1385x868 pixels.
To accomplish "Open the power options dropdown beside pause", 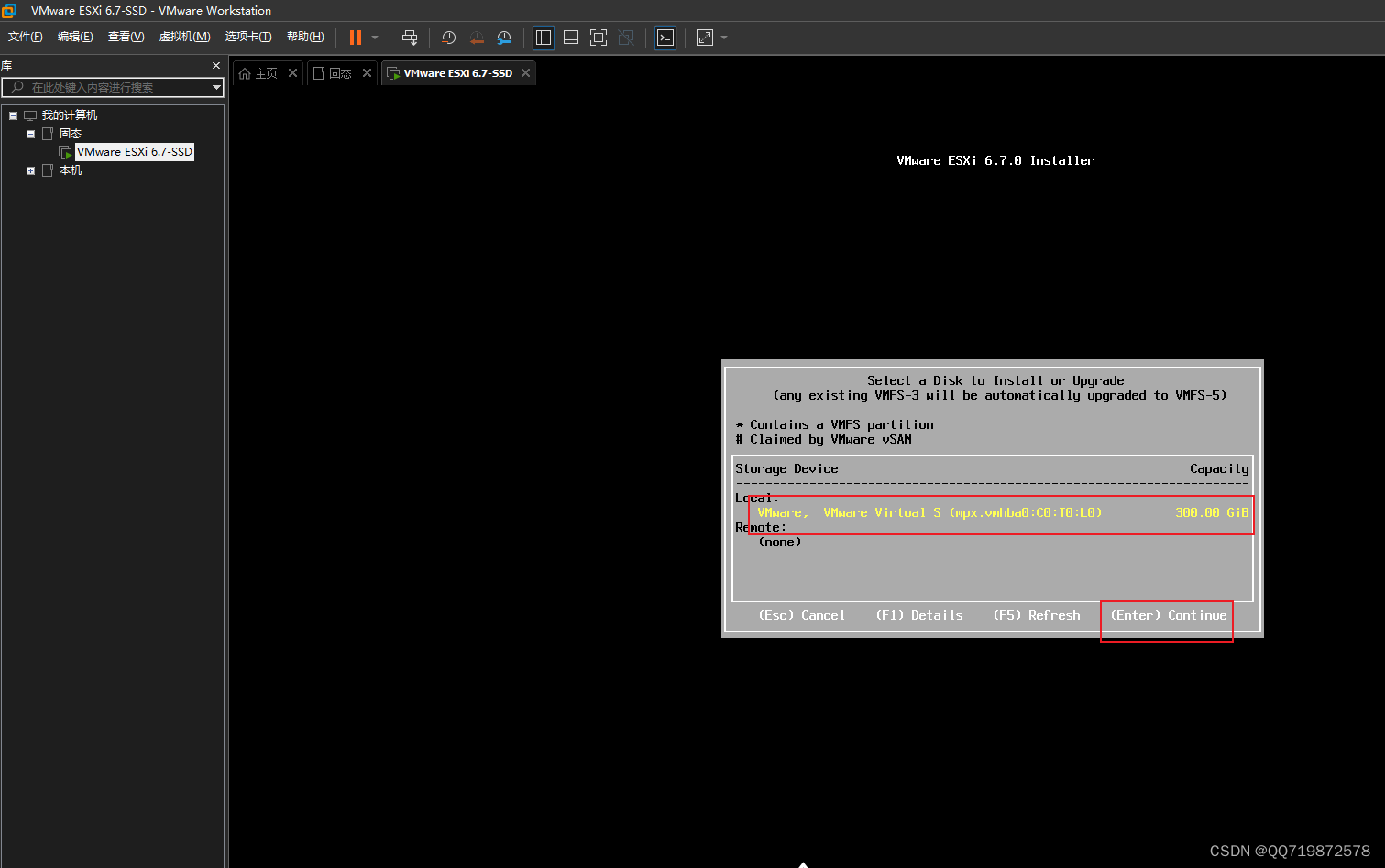I will point(375,38).
